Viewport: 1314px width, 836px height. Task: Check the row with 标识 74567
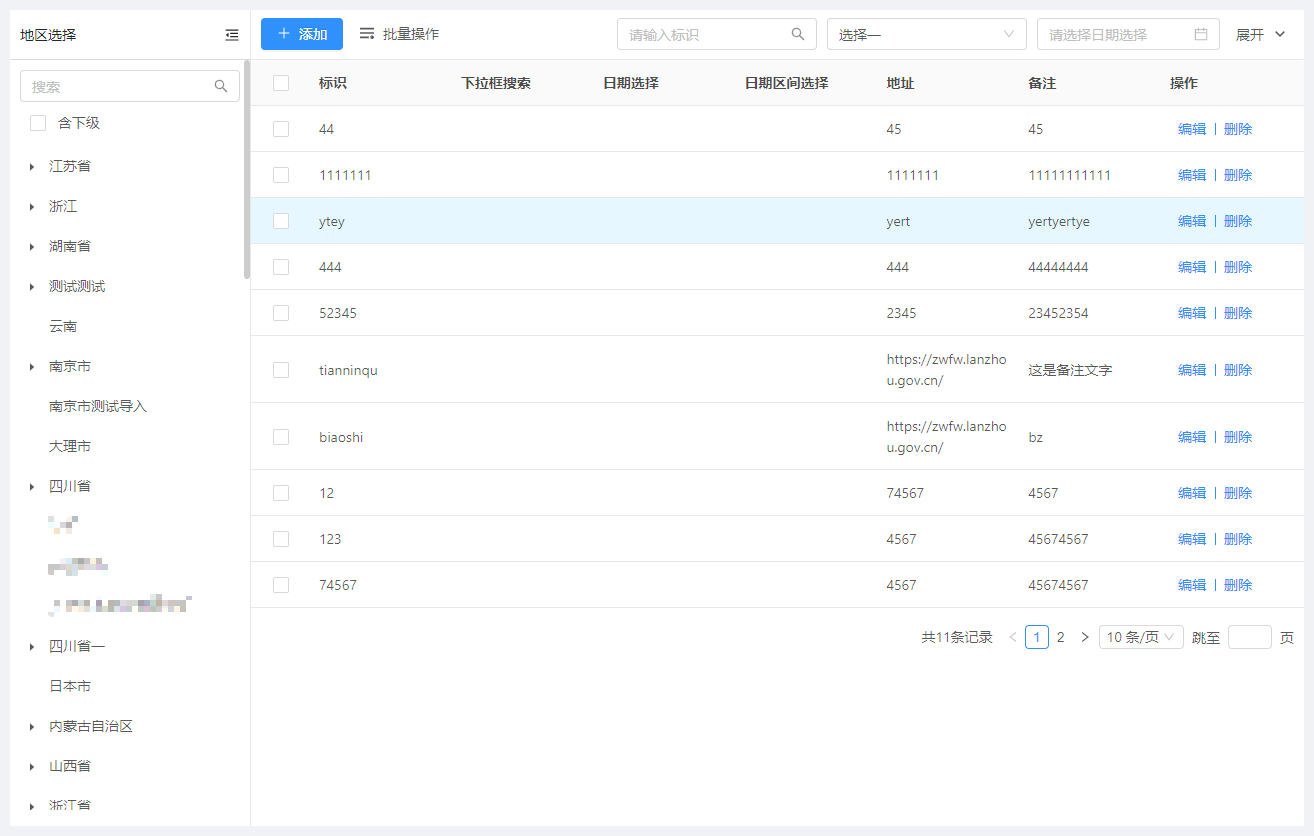pos(281,585)
